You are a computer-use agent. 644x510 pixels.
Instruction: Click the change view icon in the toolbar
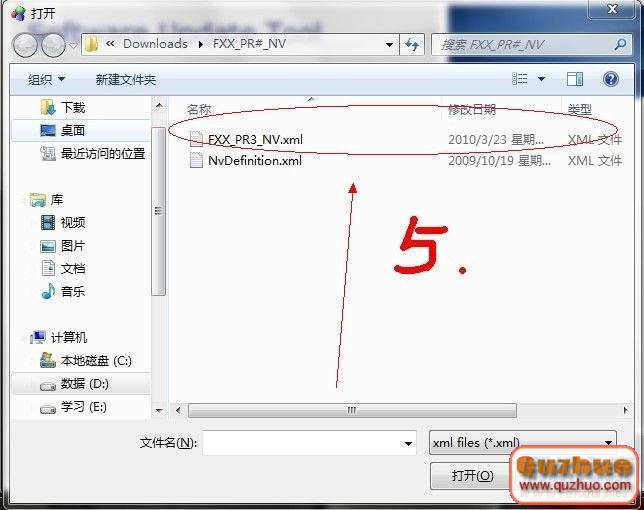click(x=520, y=78)
